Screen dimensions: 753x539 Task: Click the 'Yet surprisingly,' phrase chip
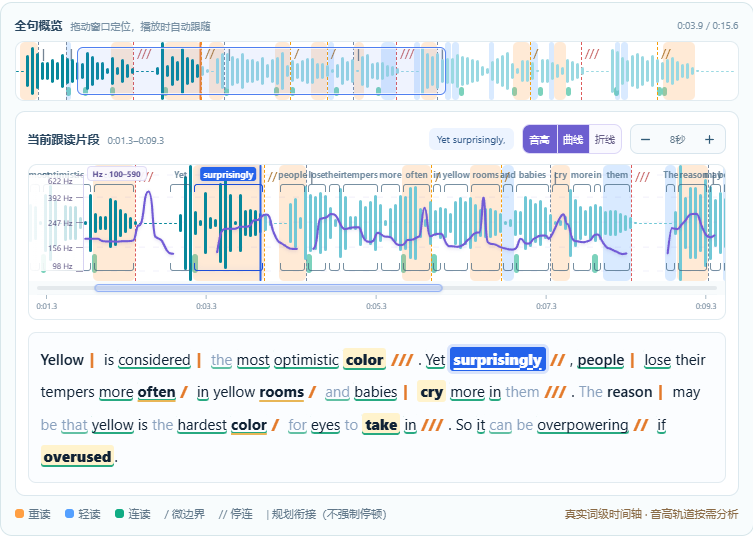471,140
